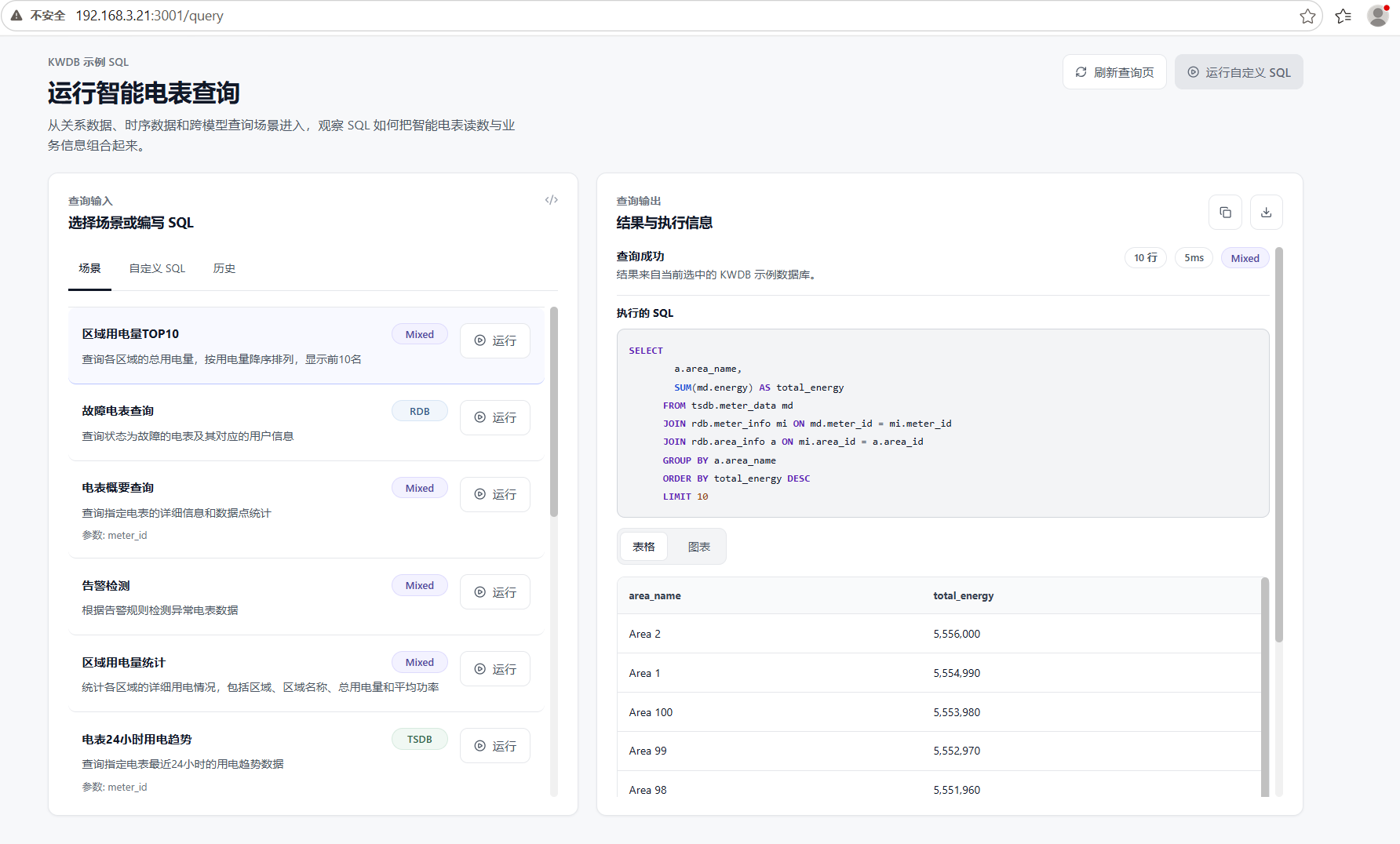Click the total_energy column header
This screenshot has height=844, width=1400.
click(x=963, y=596)
